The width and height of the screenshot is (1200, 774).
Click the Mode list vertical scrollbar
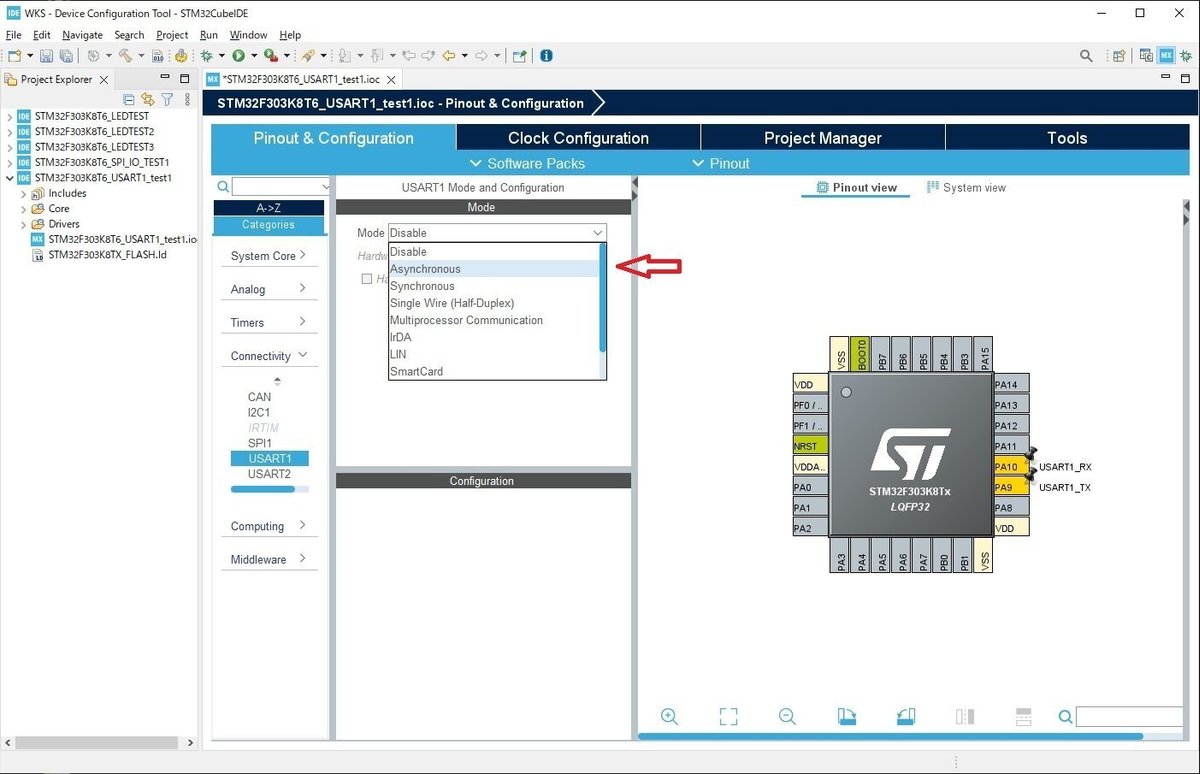(x=603, y=298)
